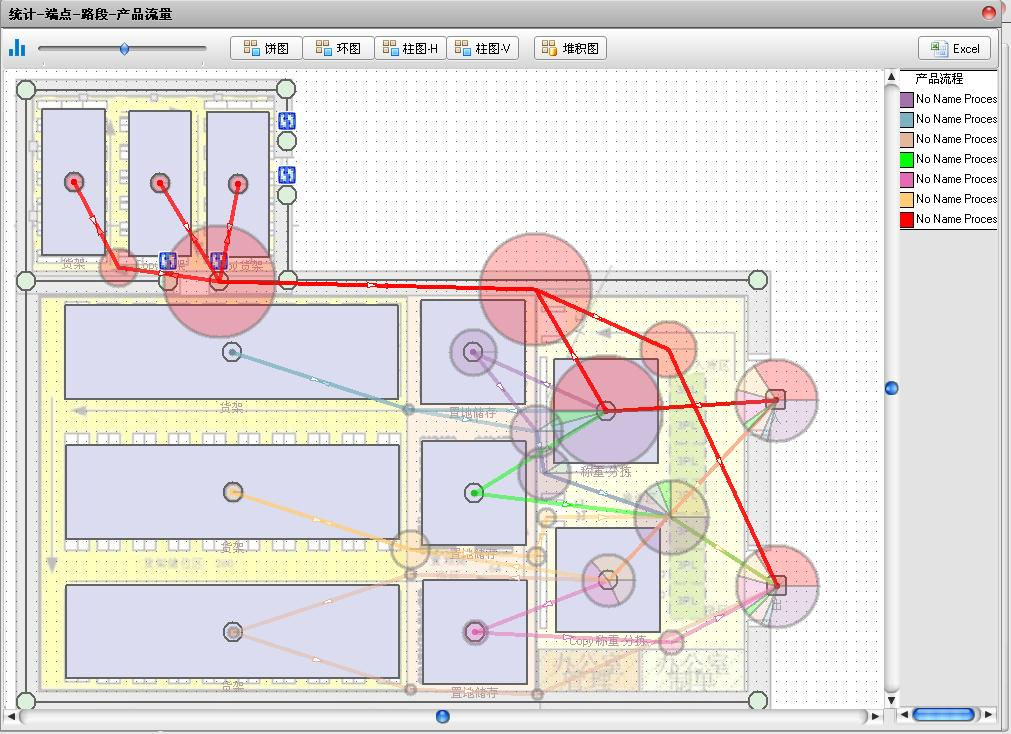Click the blue handle on canvas bottom scrollbar
This screenshot has height=734, width=1011.
442,716
